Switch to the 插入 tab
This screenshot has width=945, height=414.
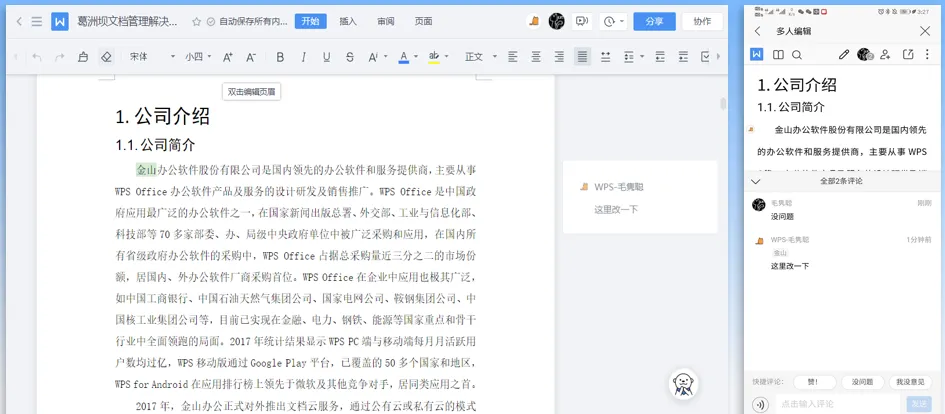coord(348,22)
